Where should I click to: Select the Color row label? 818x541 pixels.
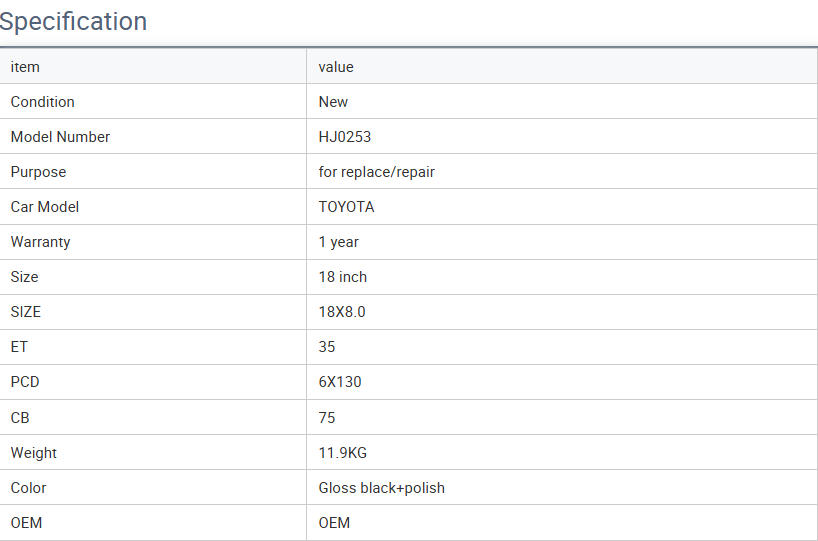click(29, 488)
